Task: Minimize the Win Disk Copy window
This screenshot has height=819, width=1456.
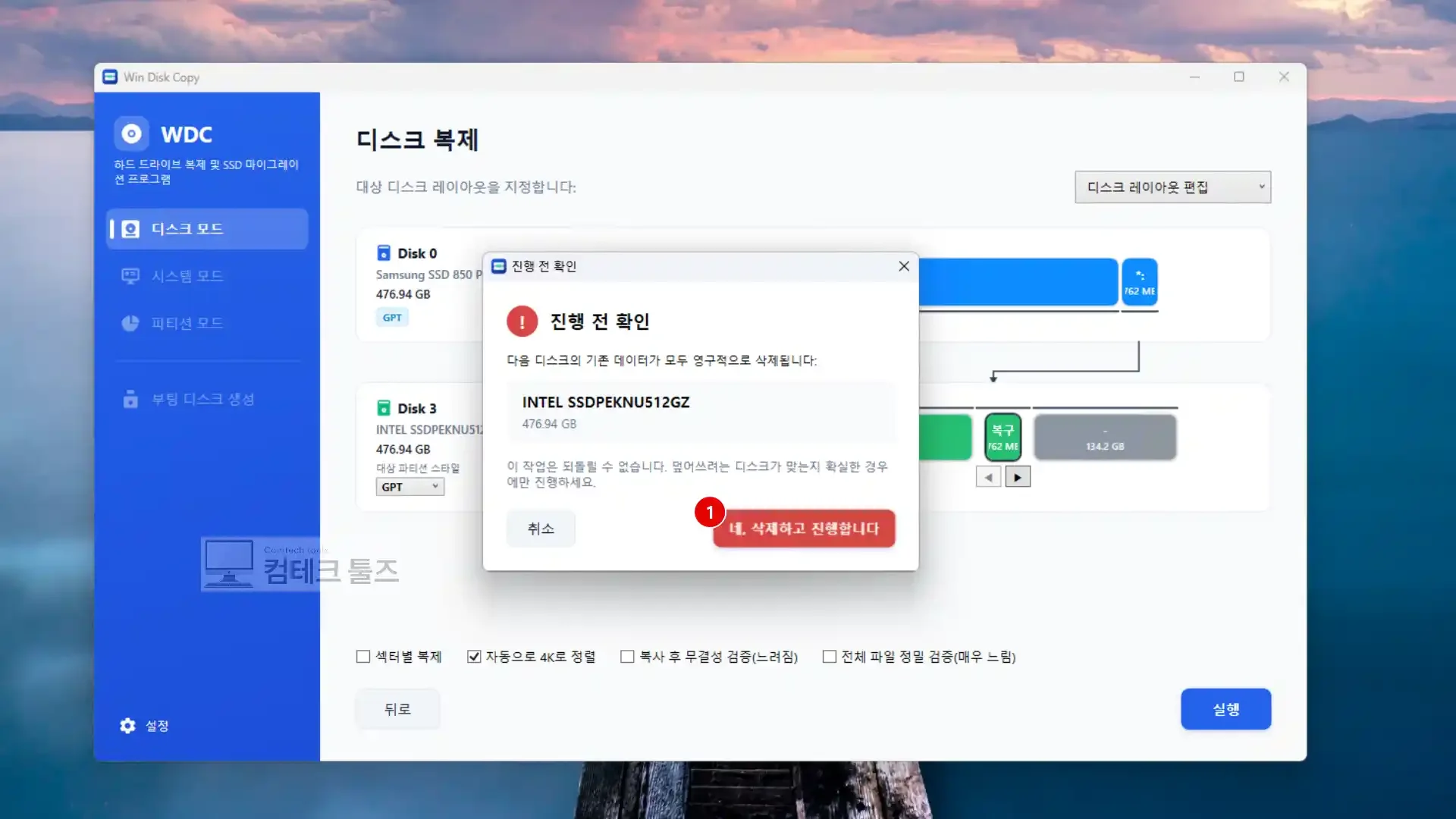Action: (1194, 77)
